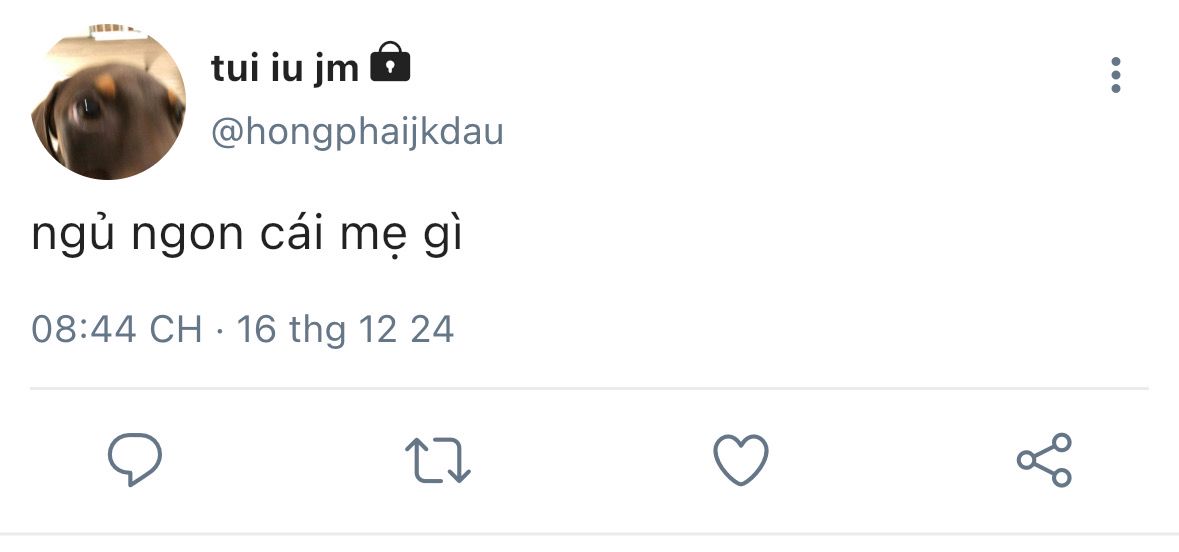Click the 08:44 CH timestamp
This screenshot has height=552, width=1179.
[117, 329]
